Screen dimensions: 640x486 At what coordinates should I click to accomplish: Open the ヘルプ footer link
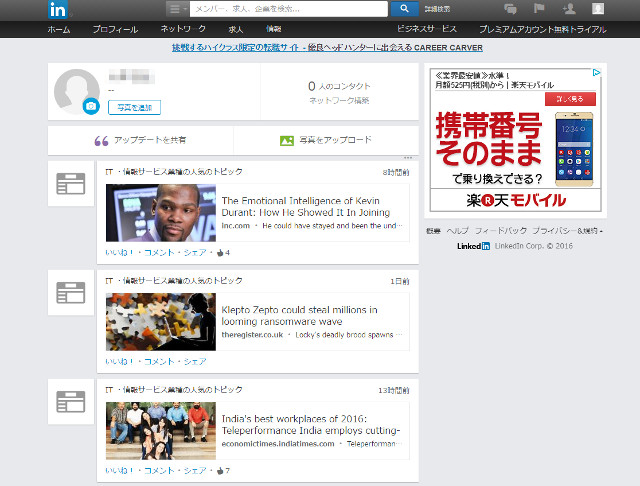[x=458, y=231]
